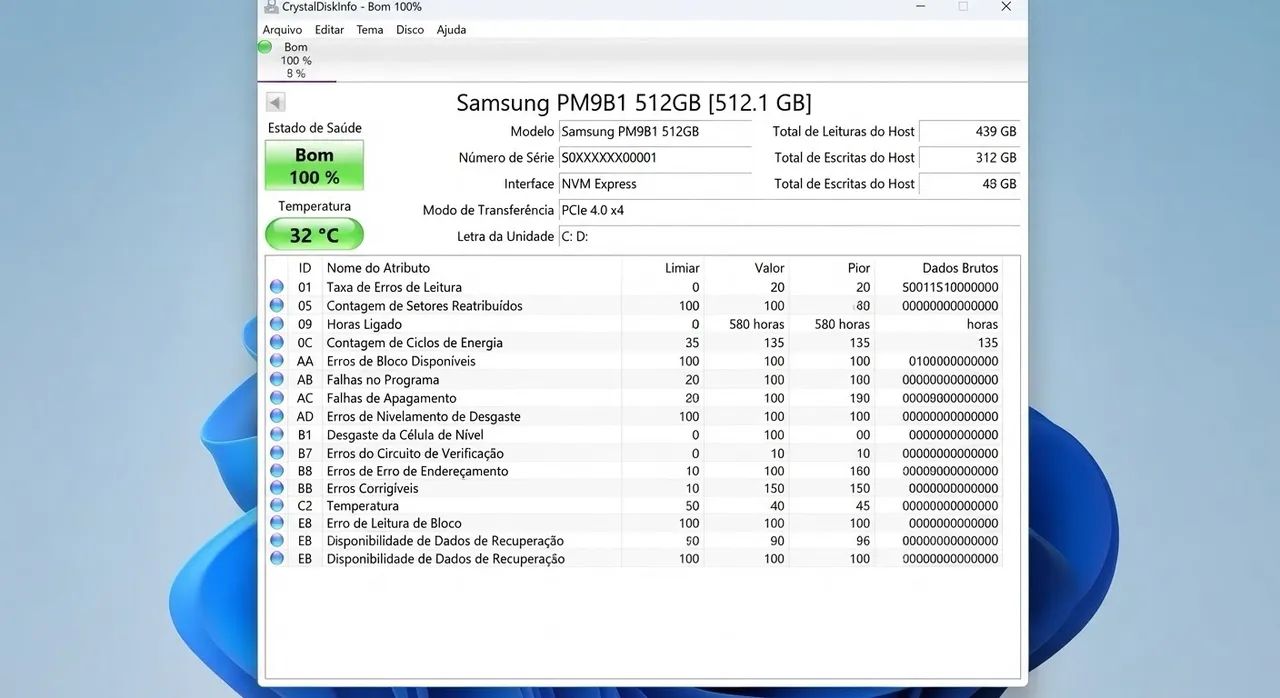Click the 580 horas cell under Valor
Image resolution: width=1280 pixels, height=698 pixels.
(x=757, y=324)
